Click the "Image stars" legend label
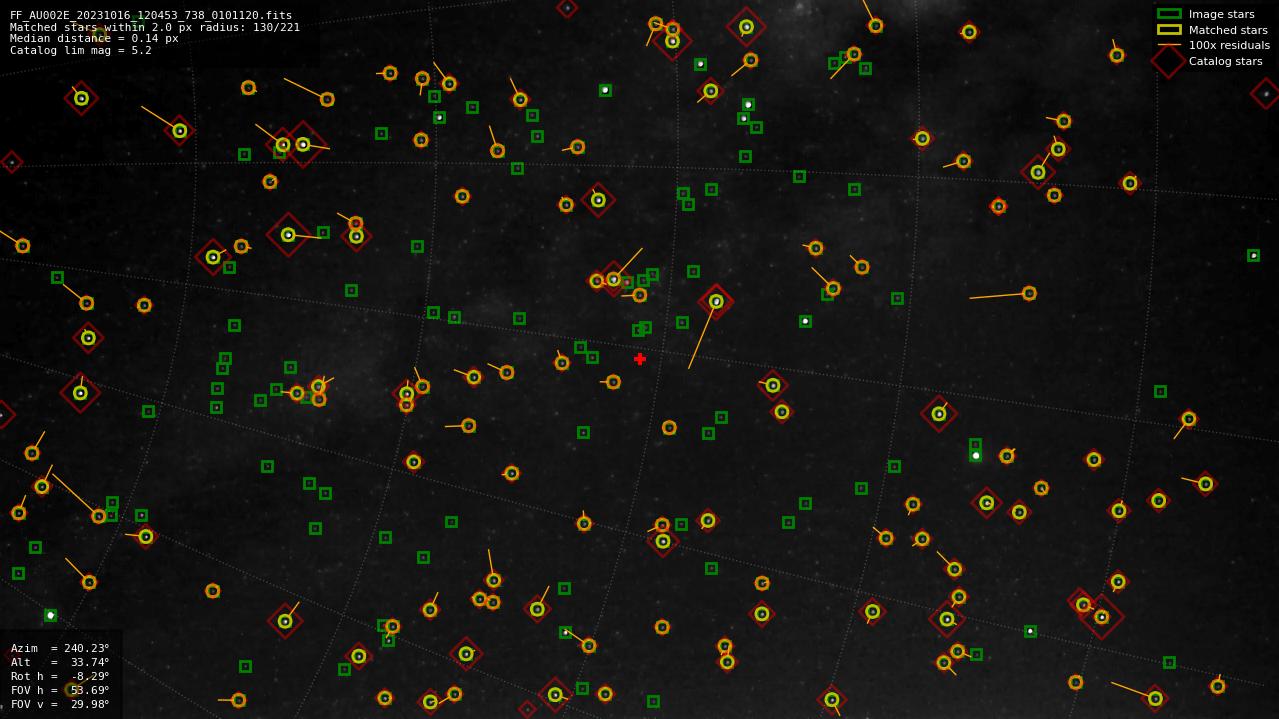This screenshot has height=719, width=1279. point(1221,14)
